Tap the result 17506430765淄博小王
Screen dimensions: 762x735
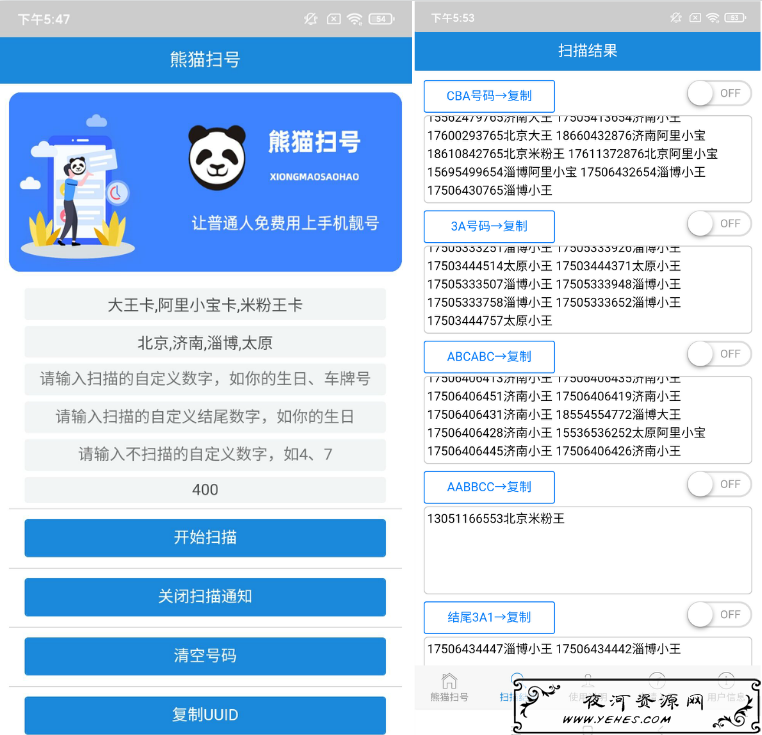coord(490,191)
